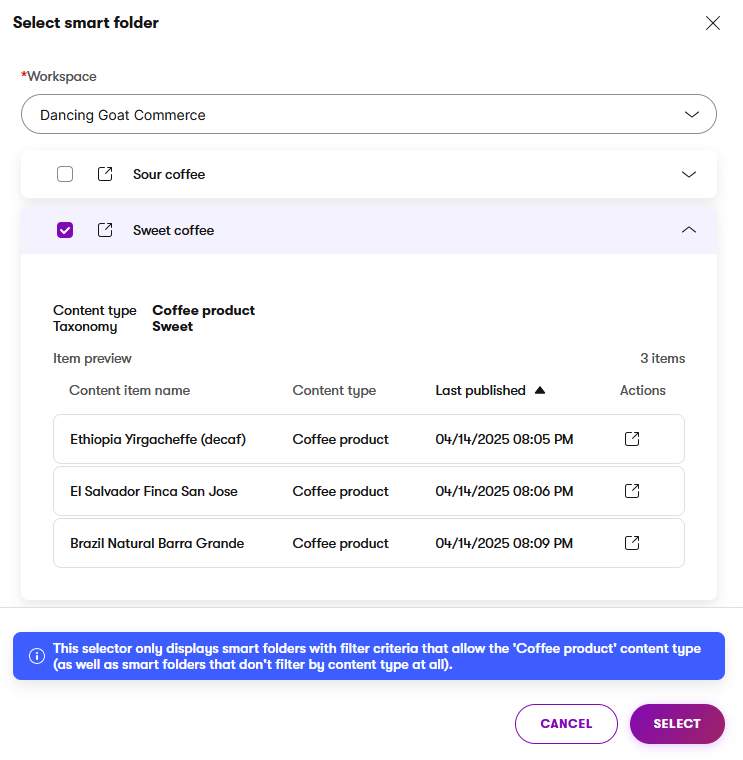Viewport: 743px width, 760px height.
Task: Click the Brazil Natural Barra Grande row name
Action: click(157, 543)
